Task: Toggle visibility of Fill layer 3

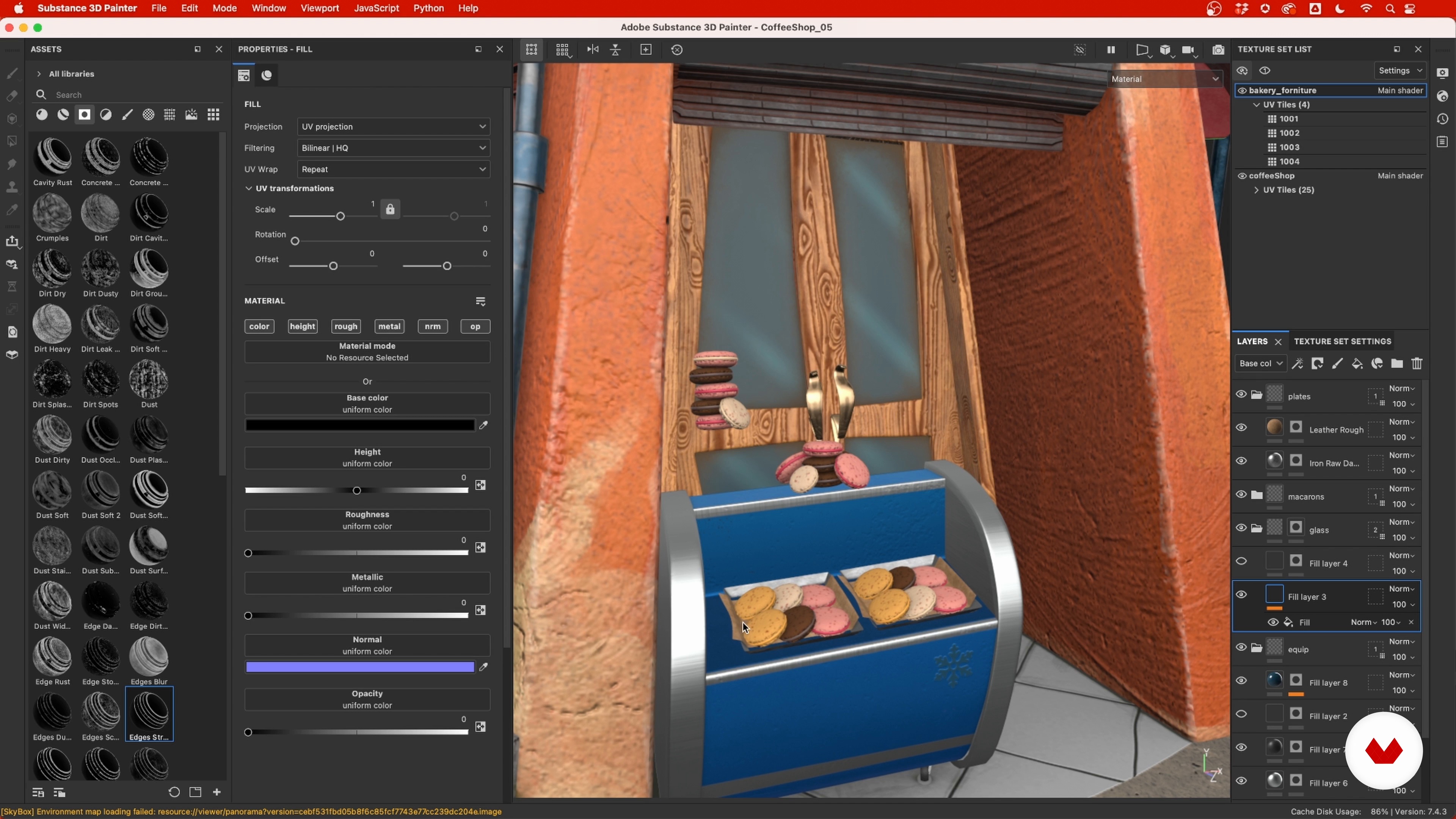Action: click(x=1241, y=595)
